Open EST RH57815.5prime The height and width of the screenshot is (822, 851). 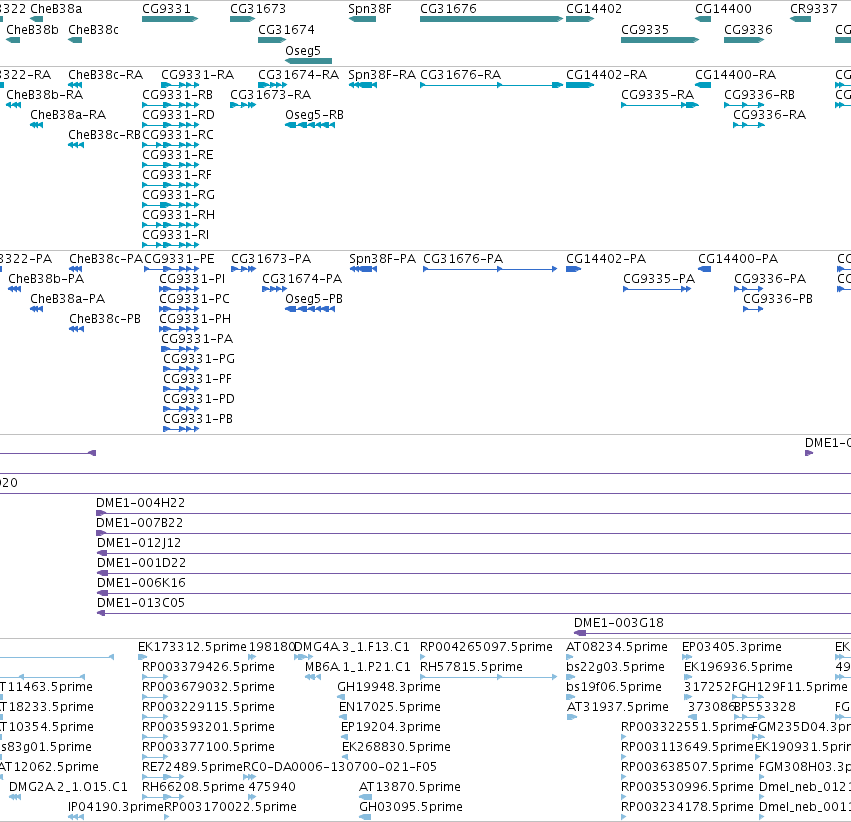[471, 666]
